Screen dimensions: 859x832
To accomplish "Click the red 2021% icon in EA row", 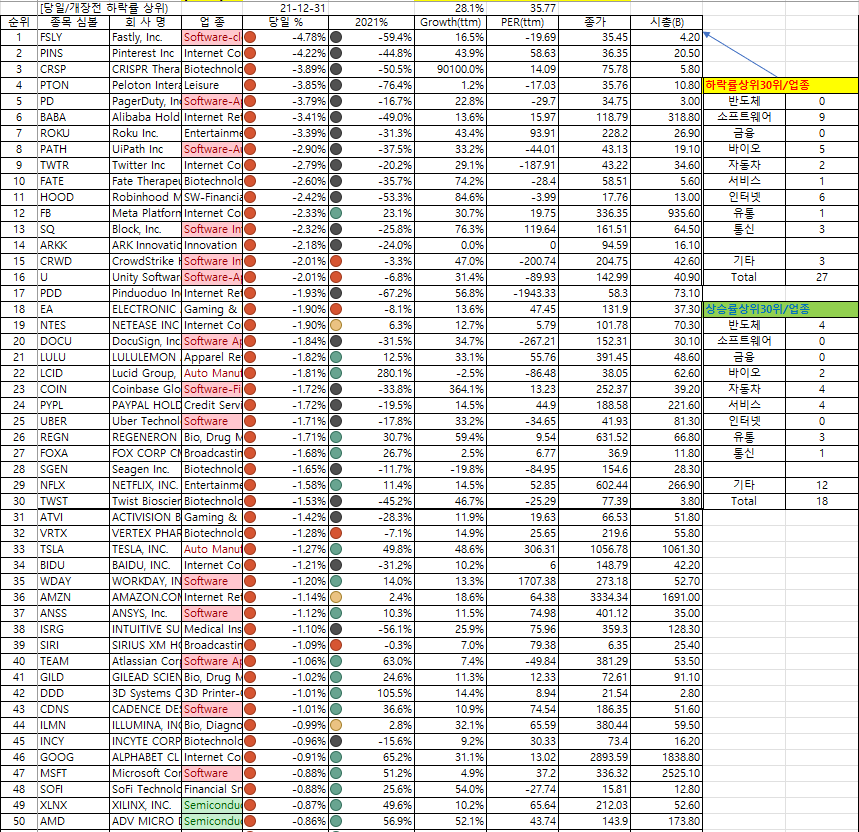I will click(336, 309).
